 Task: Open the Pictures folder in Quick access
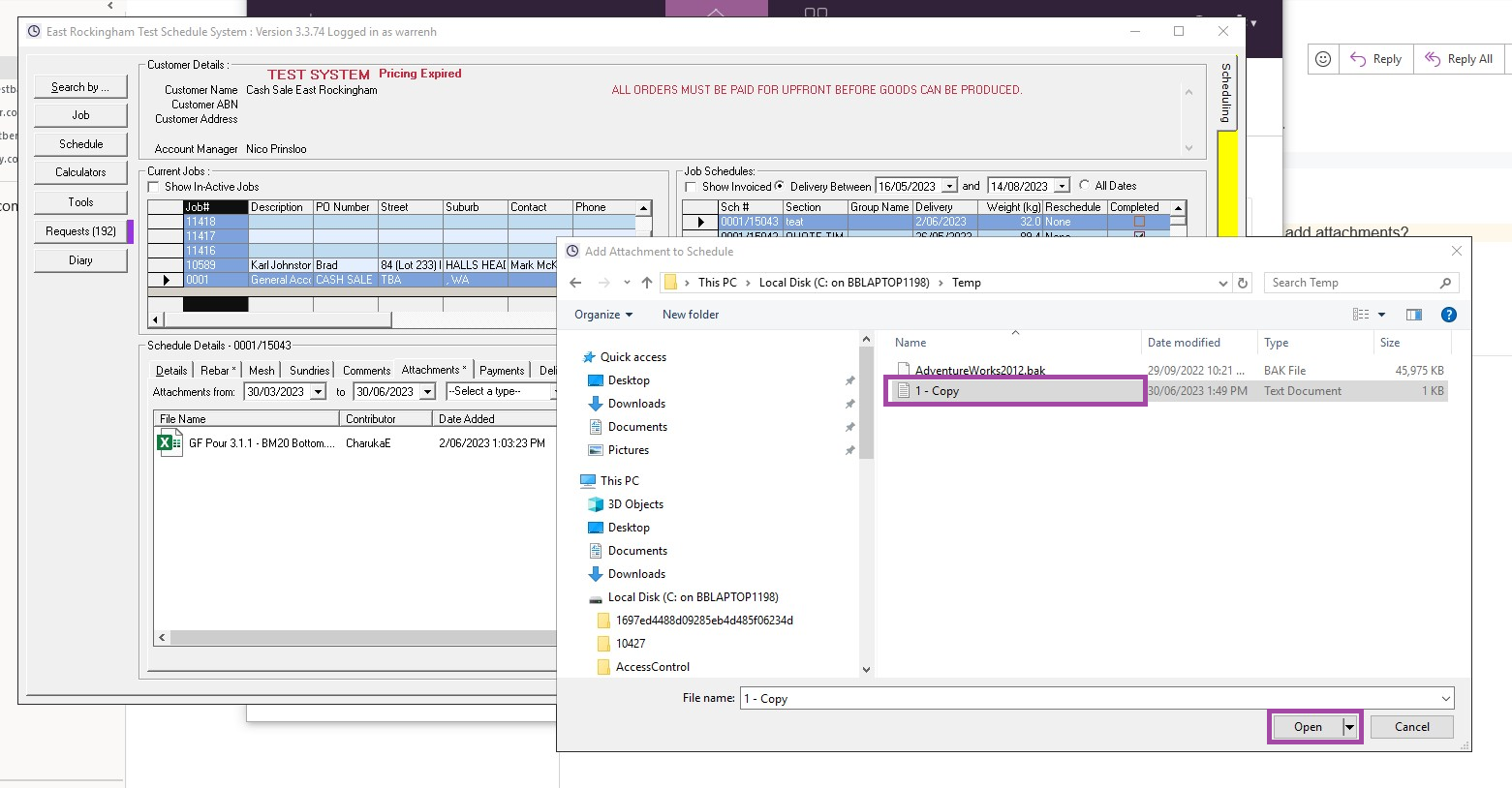626,449
